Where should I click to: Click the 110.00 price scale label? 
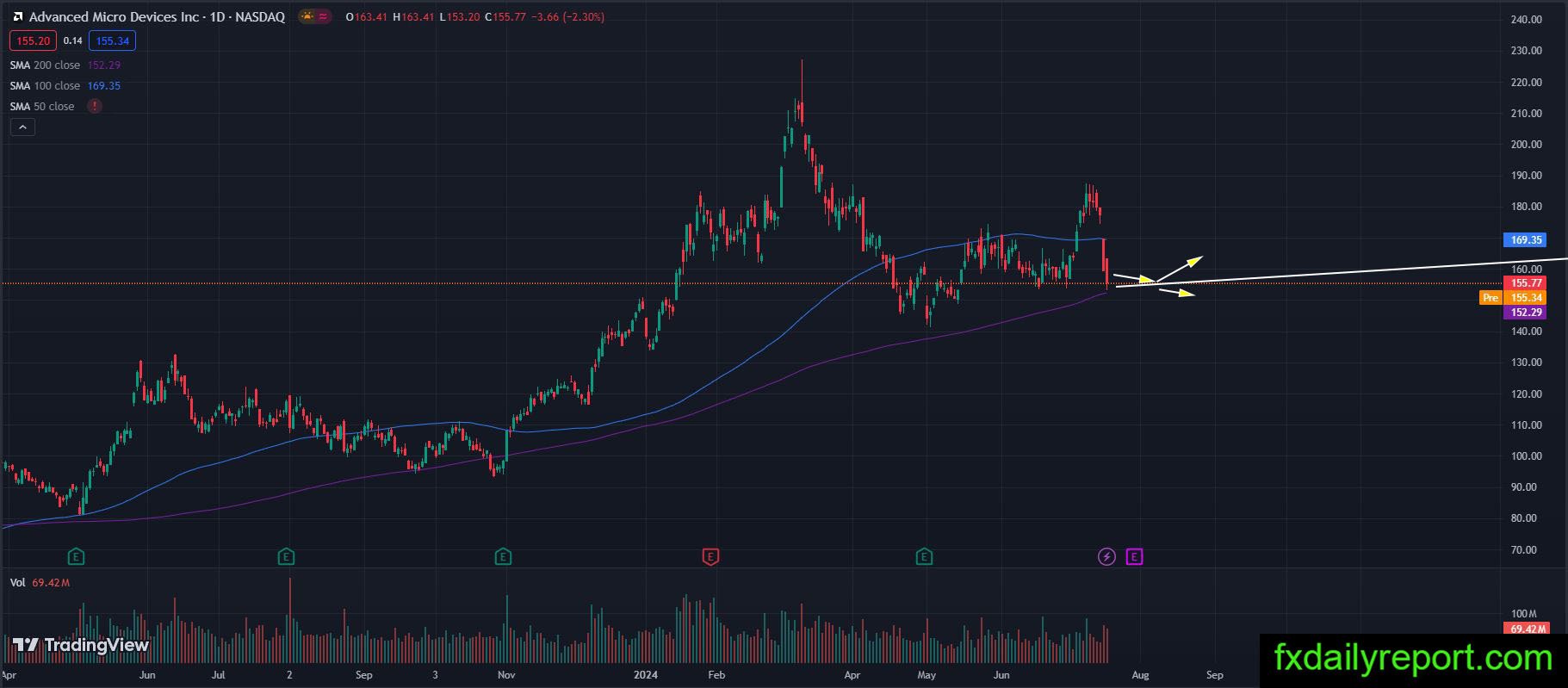point(1527,425)
